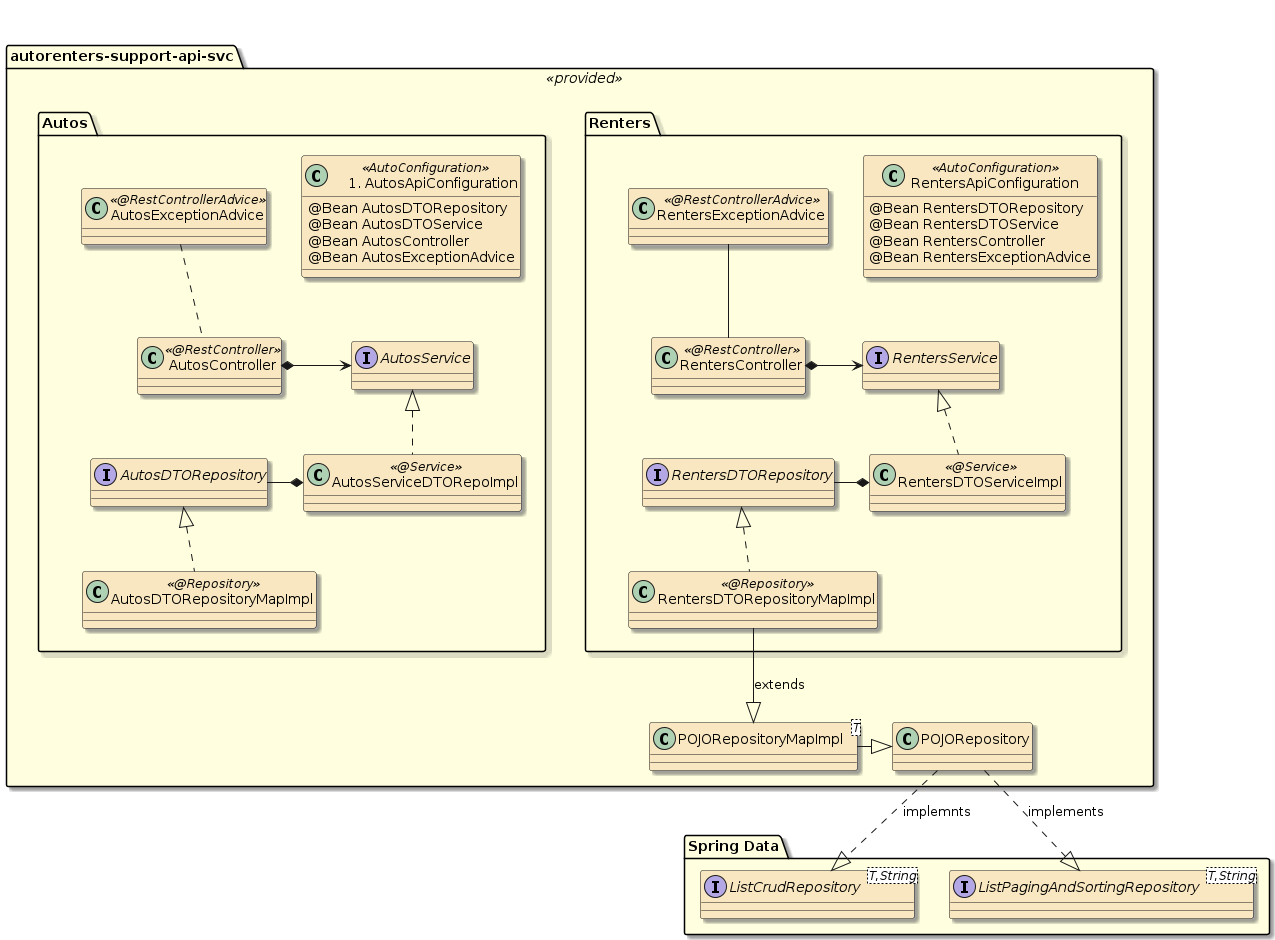Viewport: 1275px width, 940px height.
Task: Click the RentersExceptionAdvice class name
Action: click(741, 215)
